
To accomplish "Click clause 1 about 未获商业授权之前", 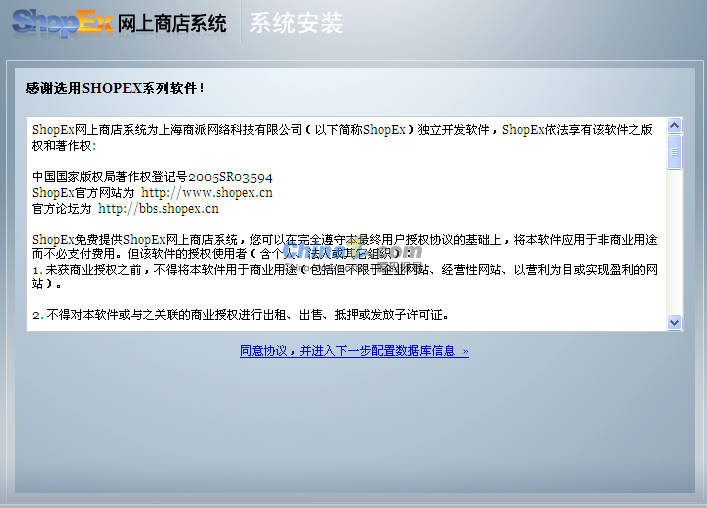I will pos(345,277).
